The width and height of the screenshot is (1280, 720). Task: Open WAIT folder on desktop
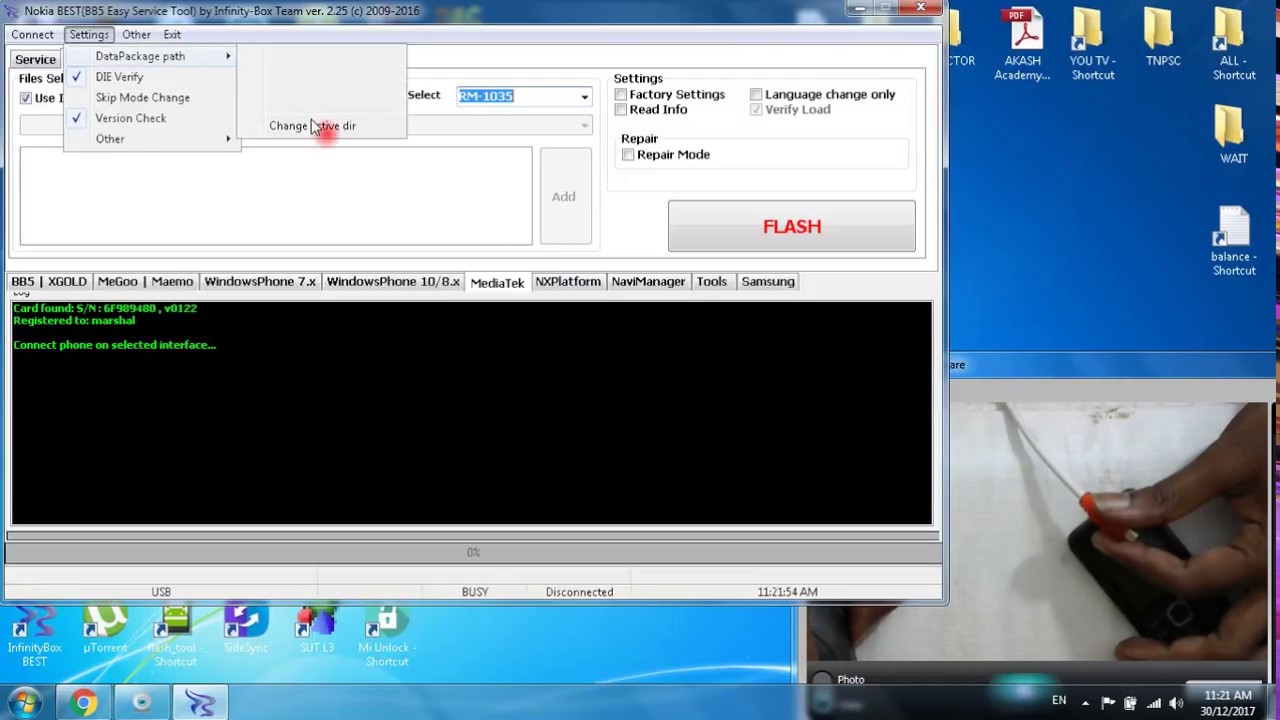(1233, 135)
